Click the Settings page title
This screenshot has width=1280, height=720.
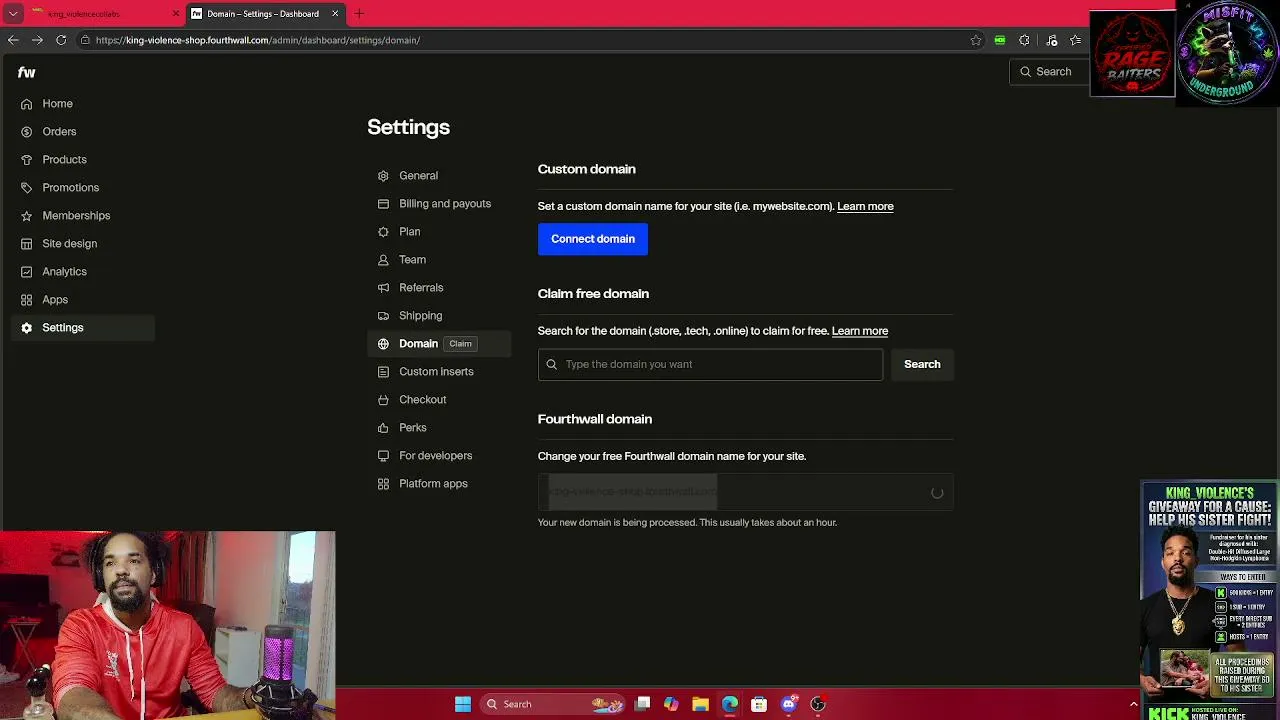(408, 128)
